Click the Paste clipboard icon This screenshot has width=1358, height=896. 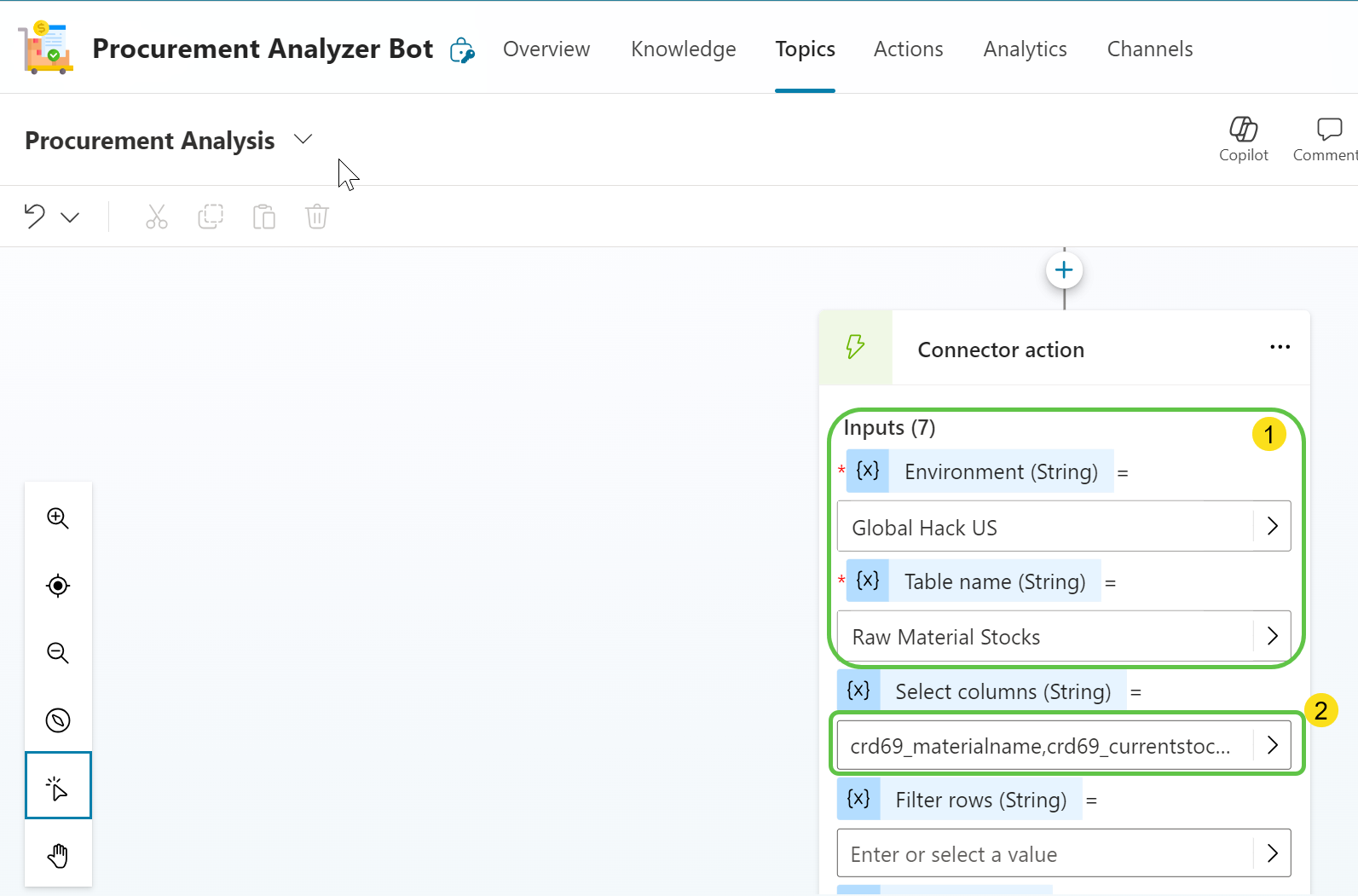(264, 217)
